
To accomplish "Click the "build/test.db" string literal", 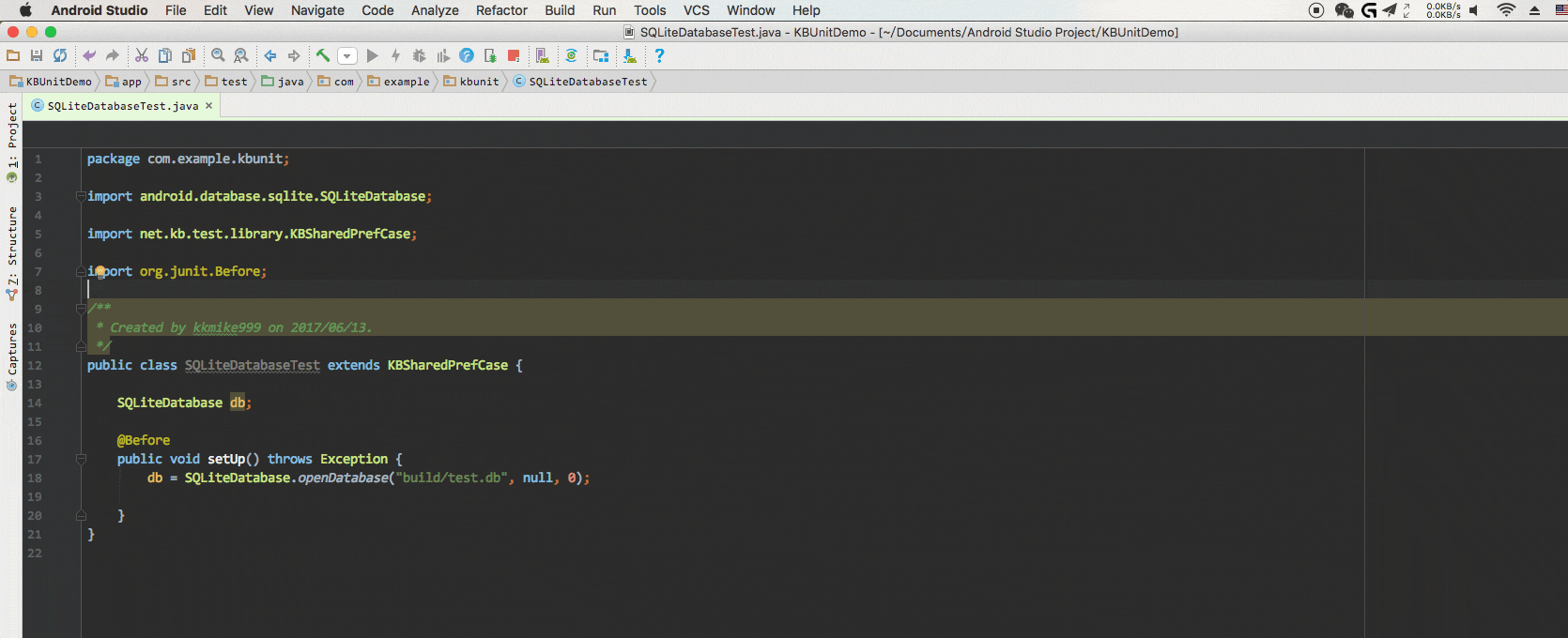I will click(452, 478).
